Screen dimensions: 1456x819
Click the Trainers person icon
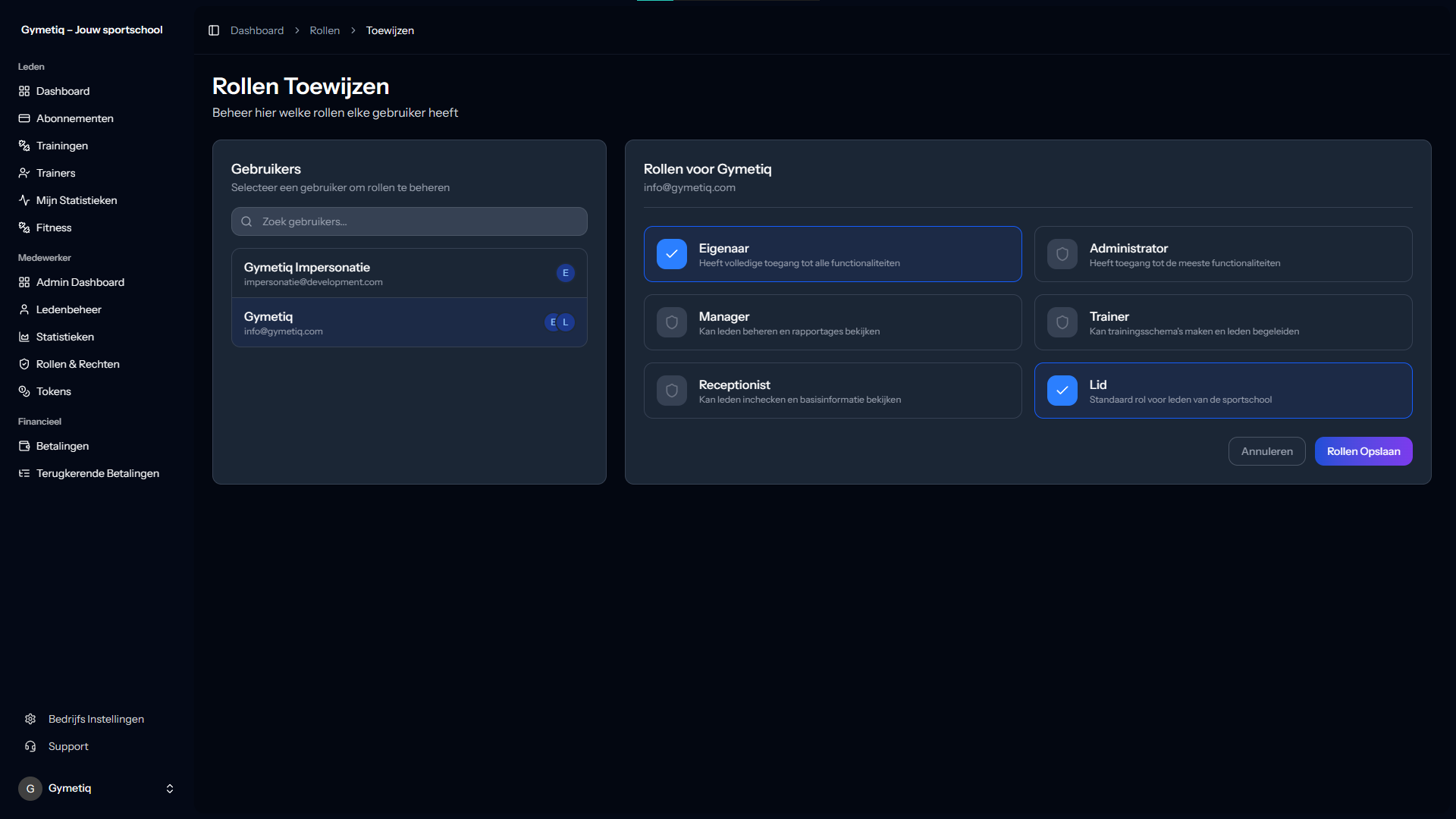click(x=24, y=173)
